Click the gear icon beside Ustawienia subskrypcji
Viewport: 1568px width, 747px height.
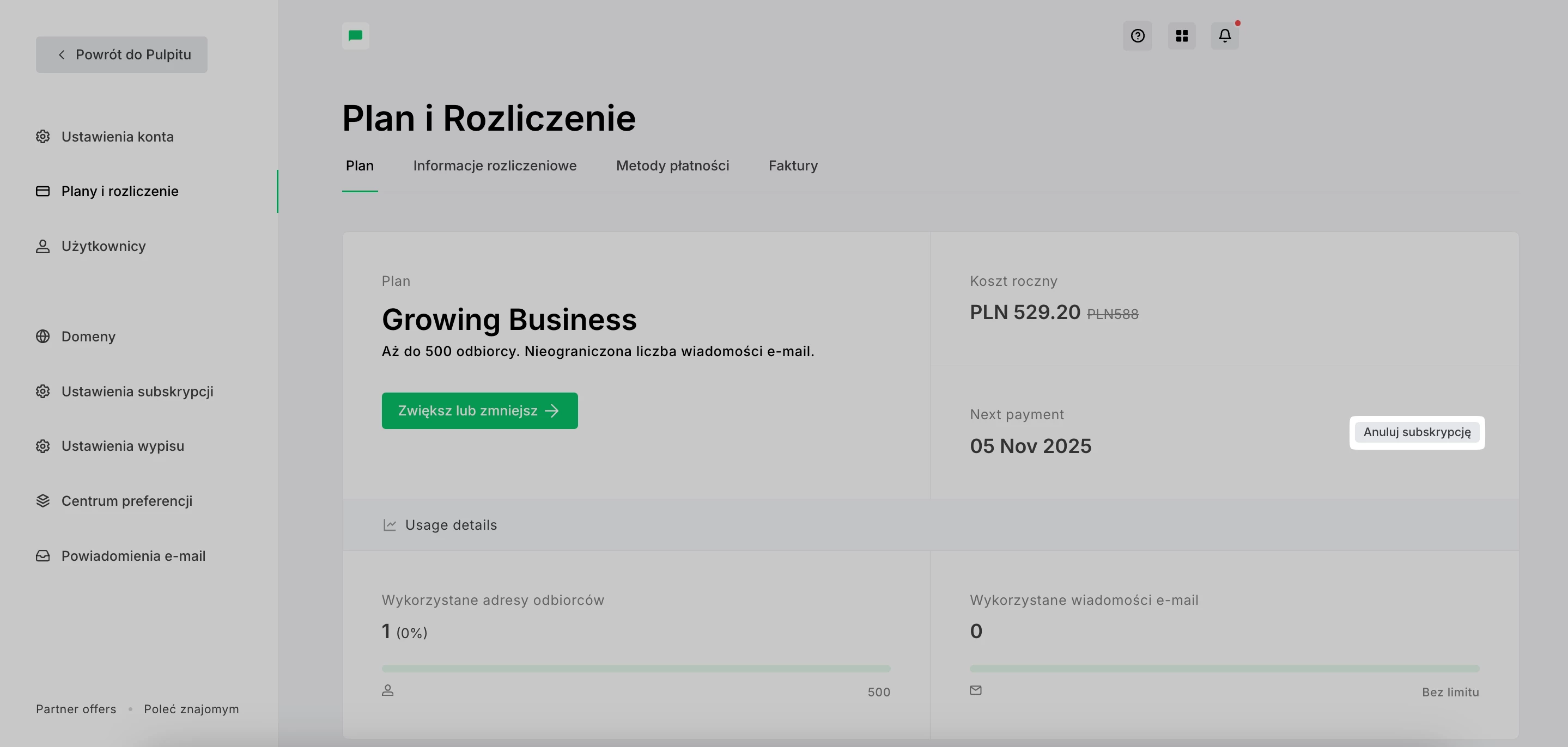coord(42,391)
